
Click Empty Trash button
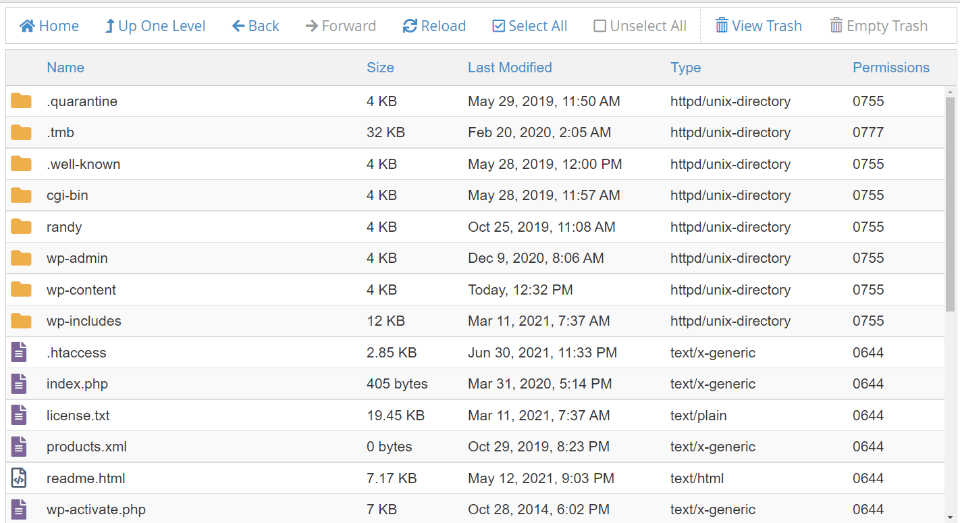(x=879, y=26)
